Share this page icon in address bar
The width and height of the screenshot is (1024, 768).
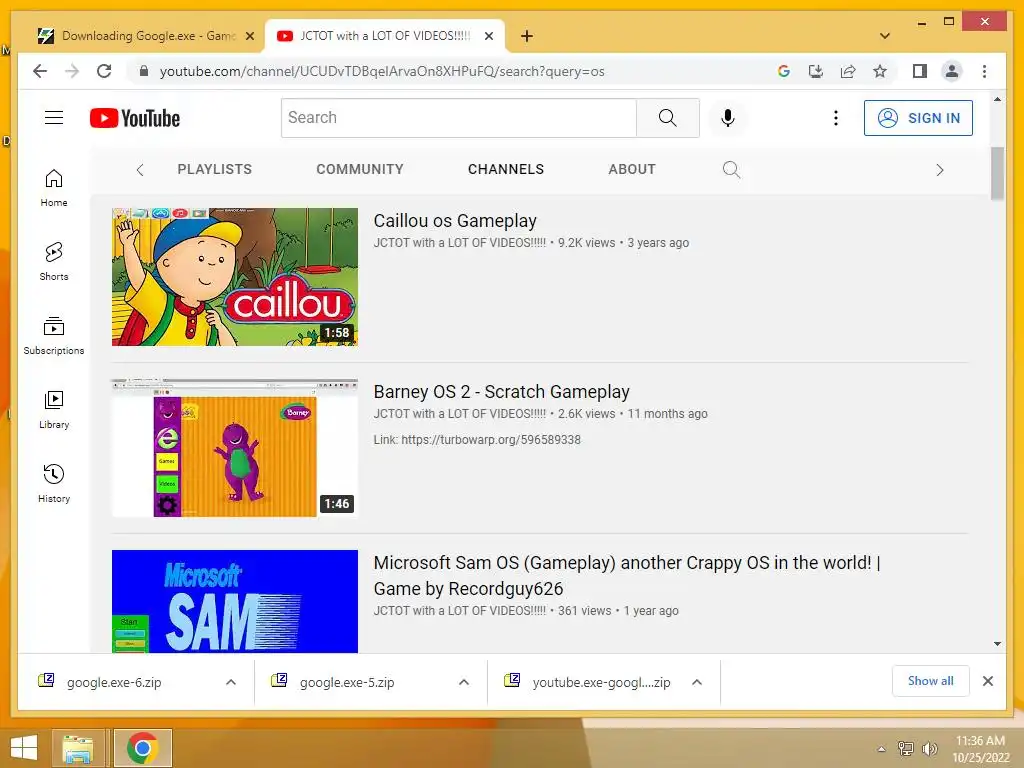(848, 71)
